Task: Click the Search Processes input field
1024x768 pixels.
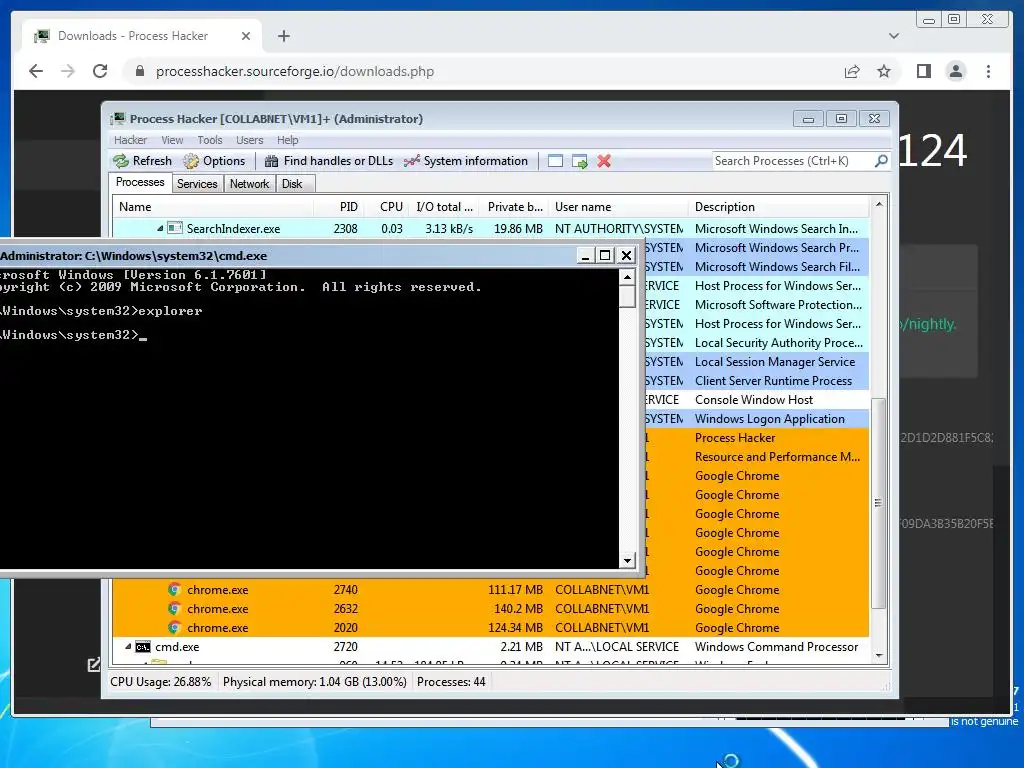Action: click(793, 161)
